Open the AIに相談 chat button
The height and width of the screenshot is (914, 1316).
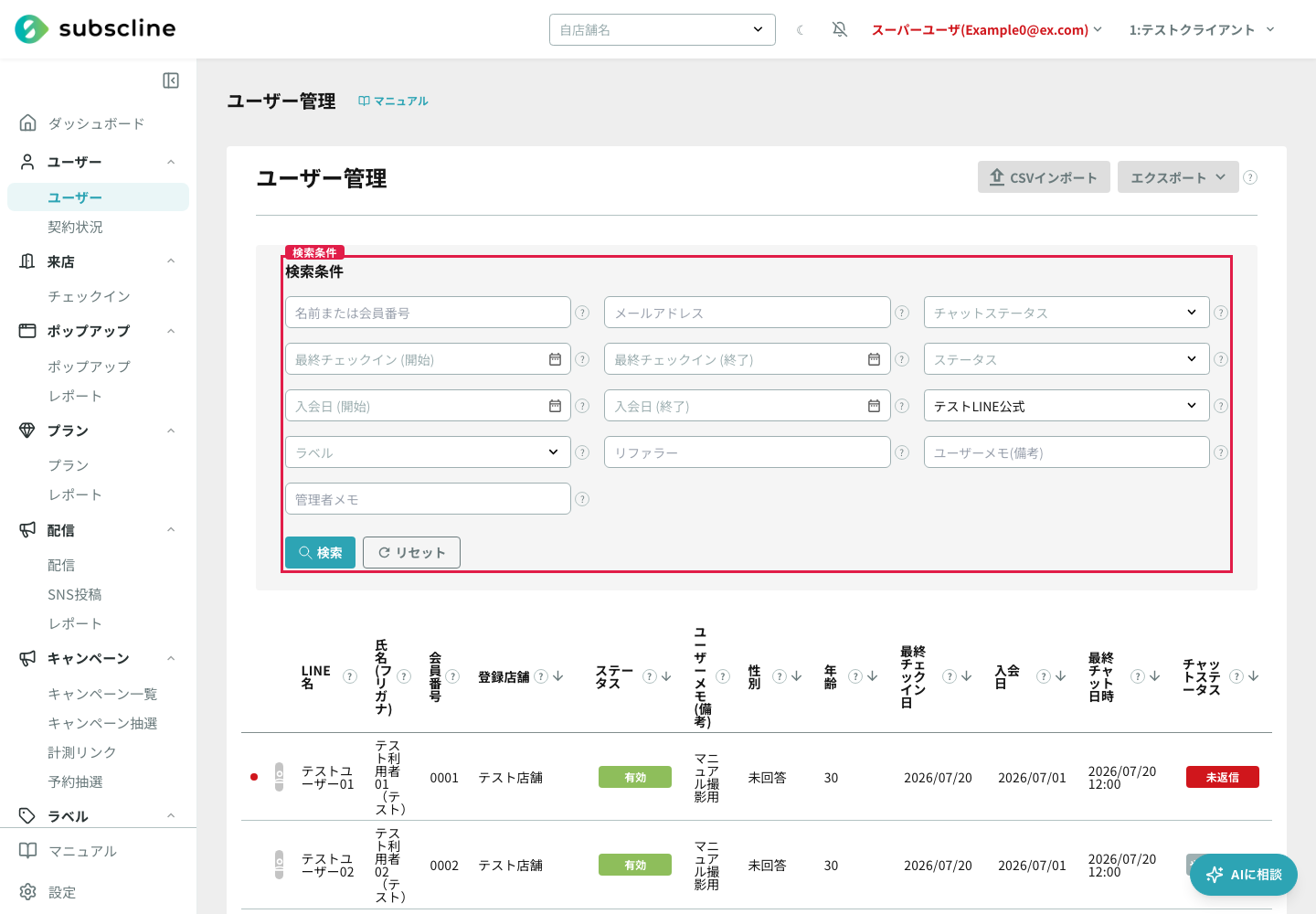(1244, 875)
